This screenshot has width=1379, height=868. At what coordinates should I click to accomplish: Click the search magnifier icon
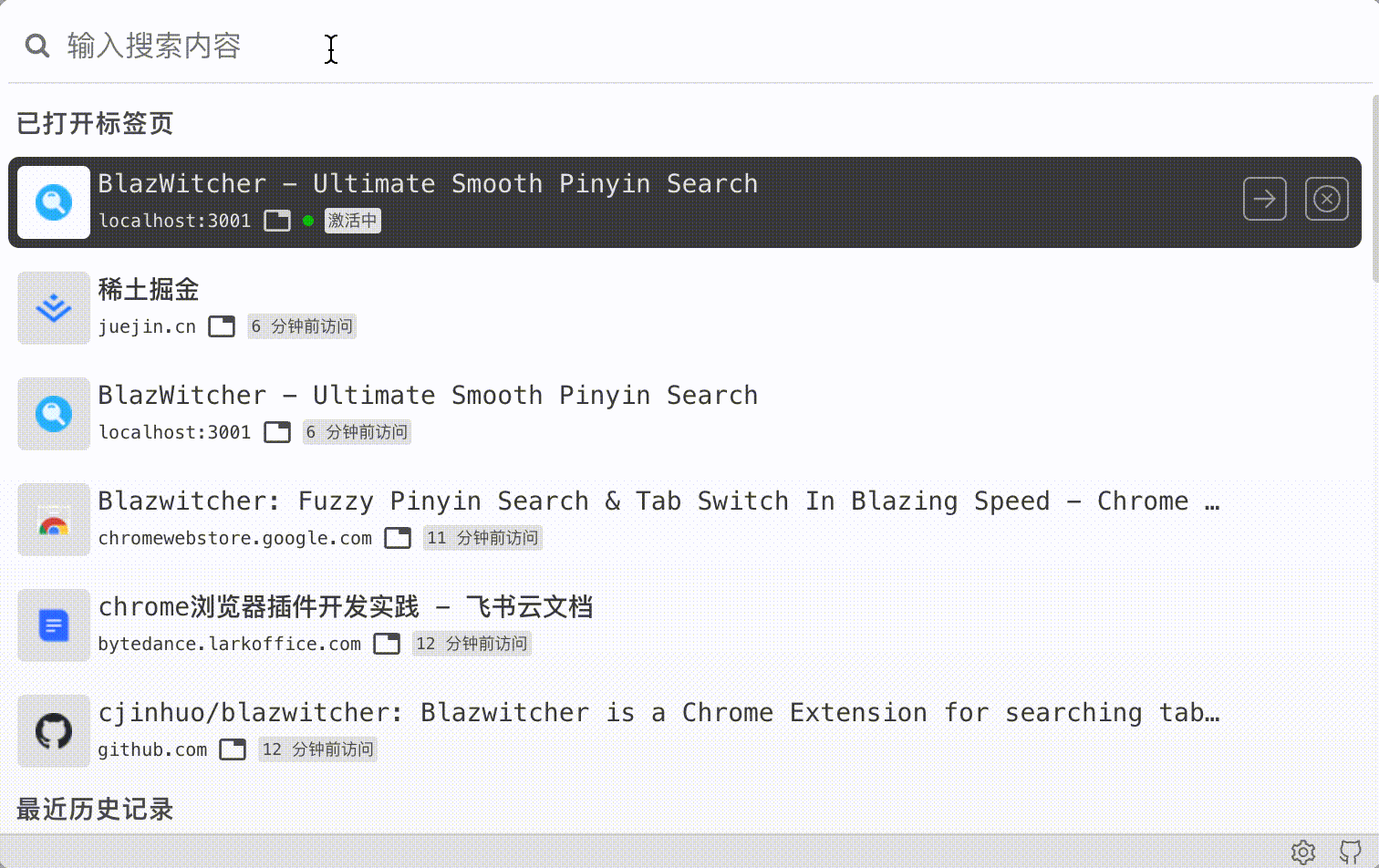(x=37, y=46)
